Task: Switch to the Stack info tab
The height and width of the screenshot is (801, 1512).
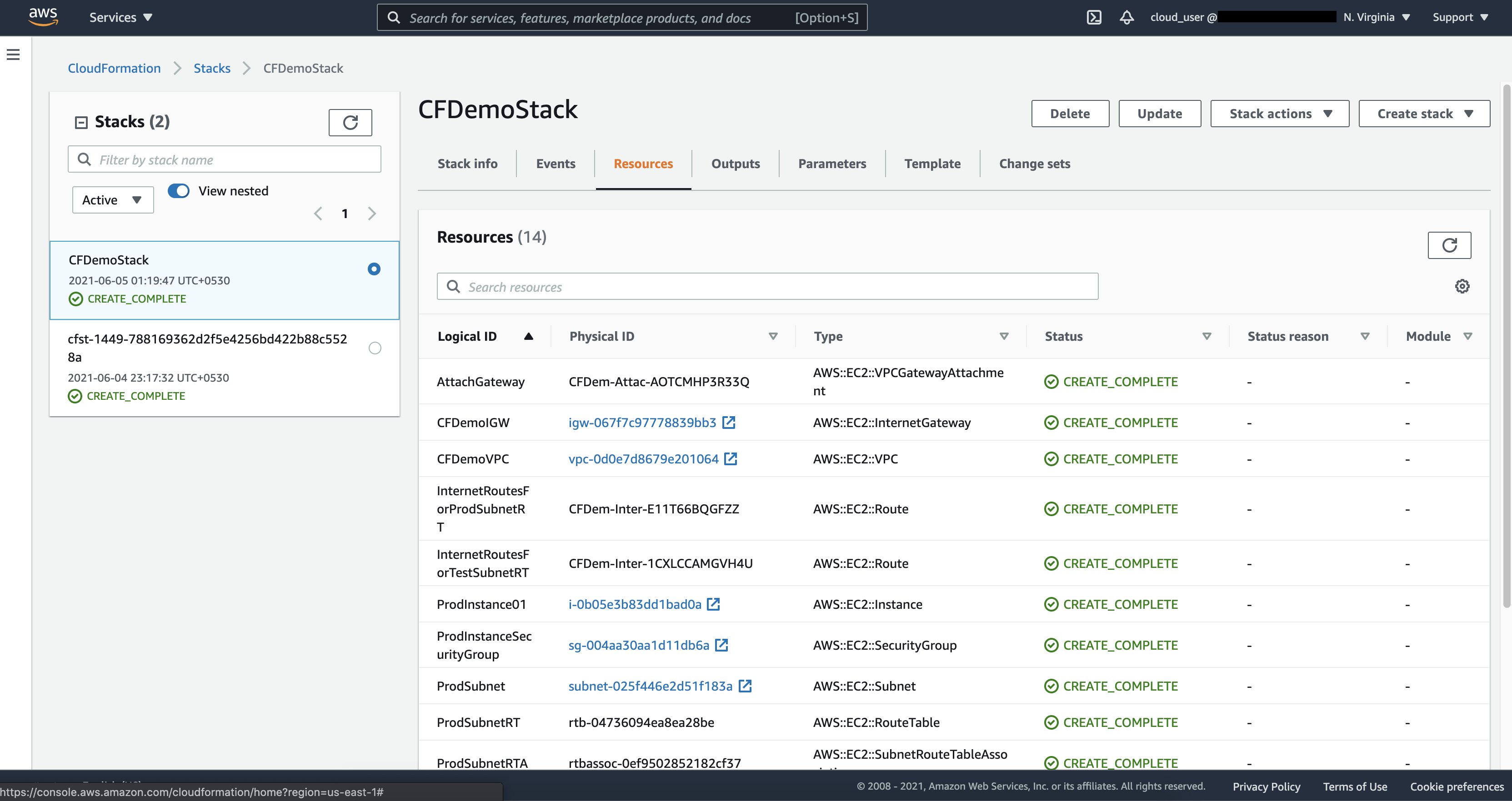Action: pyautogui.click(x=467, y=164)
